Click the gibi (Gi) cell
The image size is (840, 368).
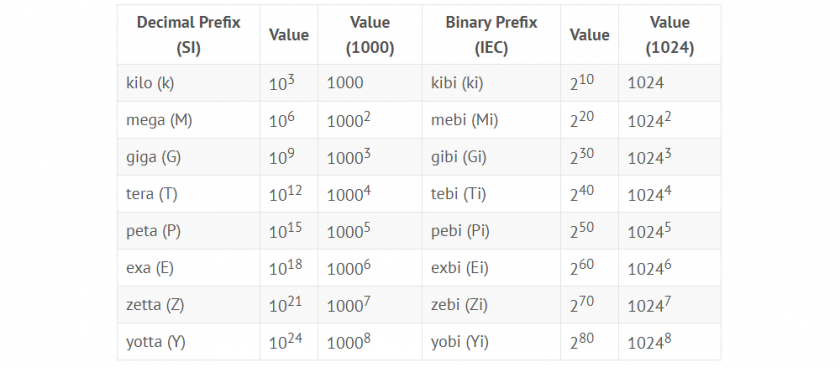tap(491, 157)
